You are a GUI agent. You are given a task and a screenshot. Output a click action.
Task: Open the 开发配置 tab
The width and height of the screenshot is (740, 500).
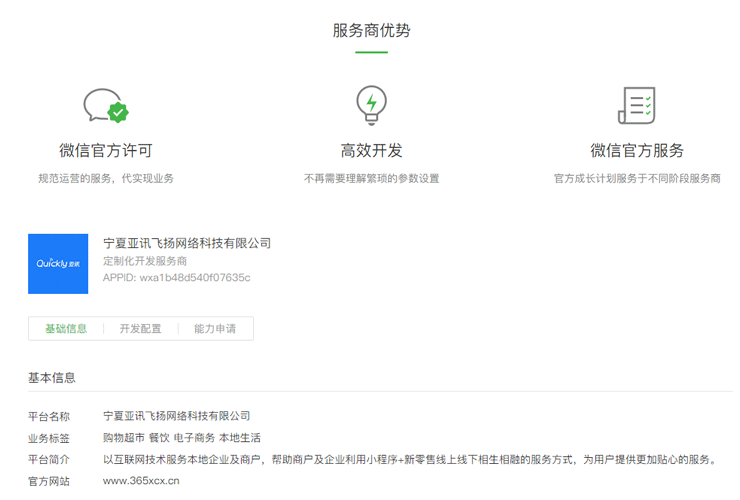click(140, 329)
